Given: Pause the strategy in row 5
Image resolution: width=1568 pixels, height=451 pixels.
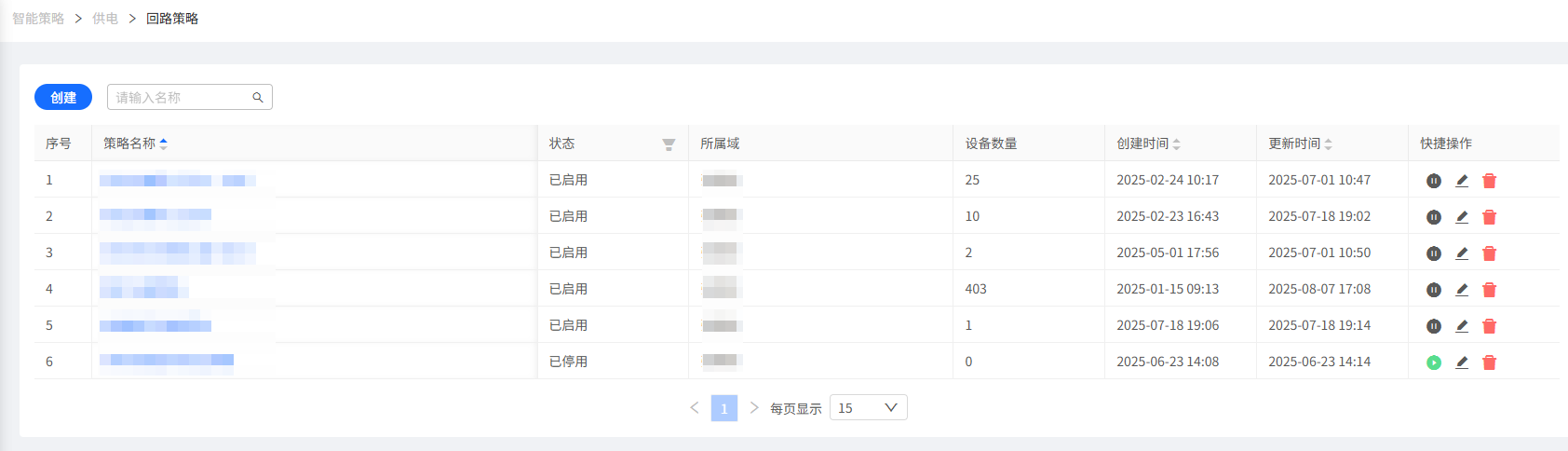Looking at the screenshot, I should 1434,326.
